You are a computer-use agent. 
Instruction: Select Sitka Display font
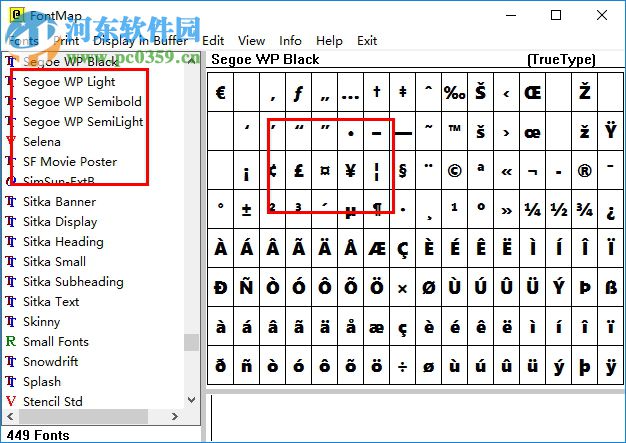tap(60, 222)
